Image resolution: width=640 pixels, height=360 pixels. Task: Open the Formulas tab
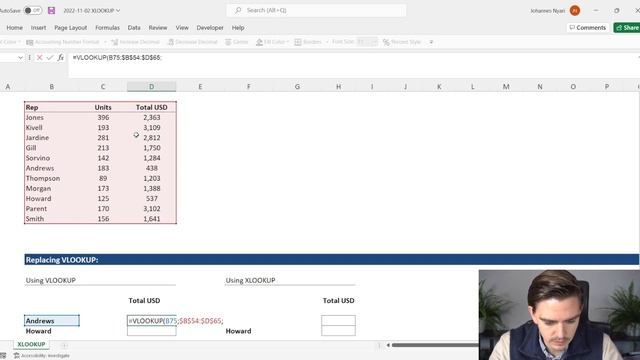tap(107, 28)
